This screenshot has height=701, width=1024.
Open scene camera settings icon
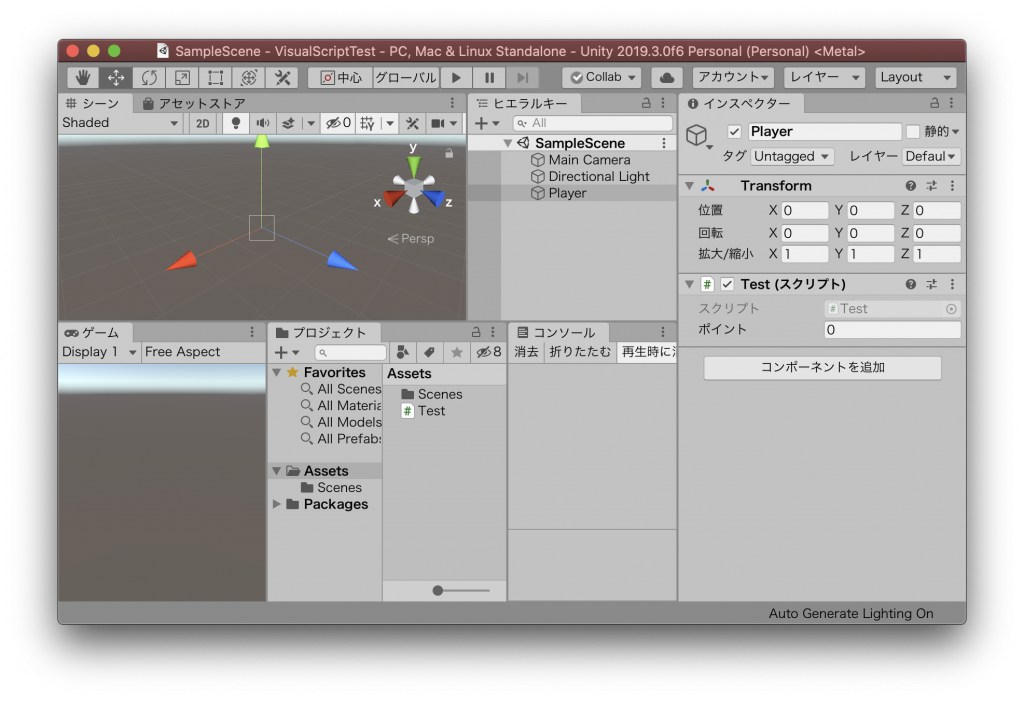(438, 123)
